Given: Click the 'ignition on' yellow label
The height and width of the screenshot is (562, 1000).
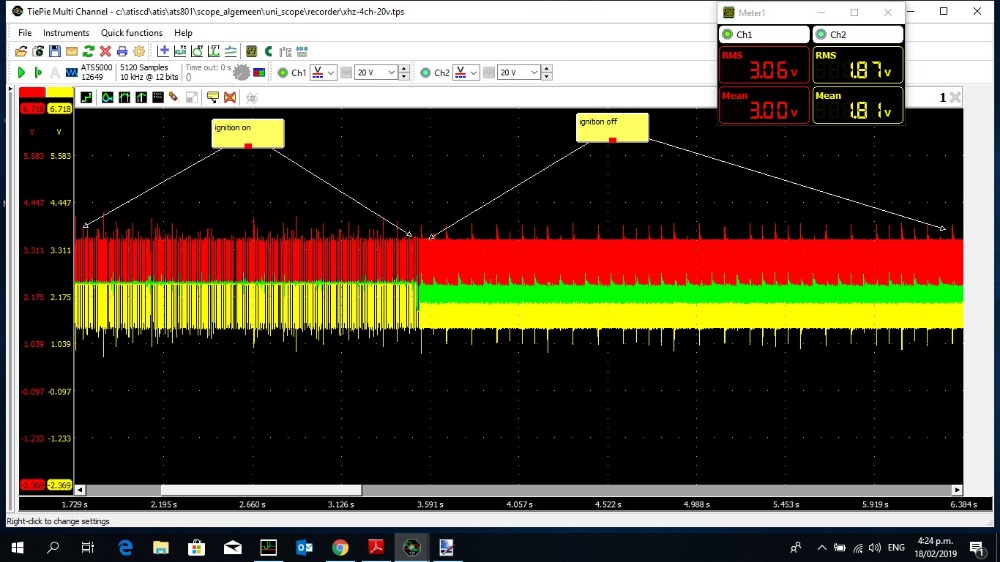Looking at the screenshot, I should pyautogui.click(x=247, y=133).
